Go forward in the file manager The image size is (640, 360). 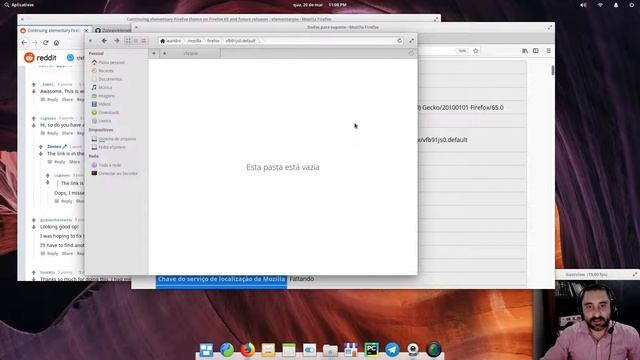click(x=117, y=41)
